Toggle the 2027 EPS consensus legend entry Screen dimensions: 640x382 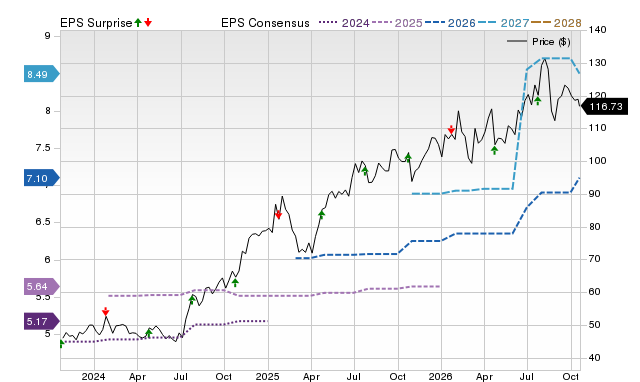(504, 23)
